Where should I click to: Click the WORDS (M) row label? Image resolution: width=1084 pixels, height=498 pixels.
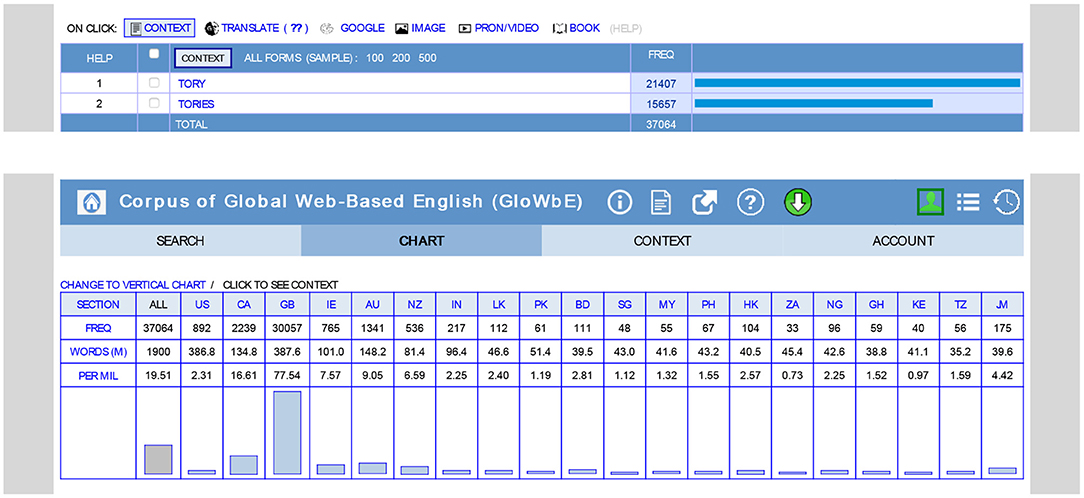pos(98,351)
